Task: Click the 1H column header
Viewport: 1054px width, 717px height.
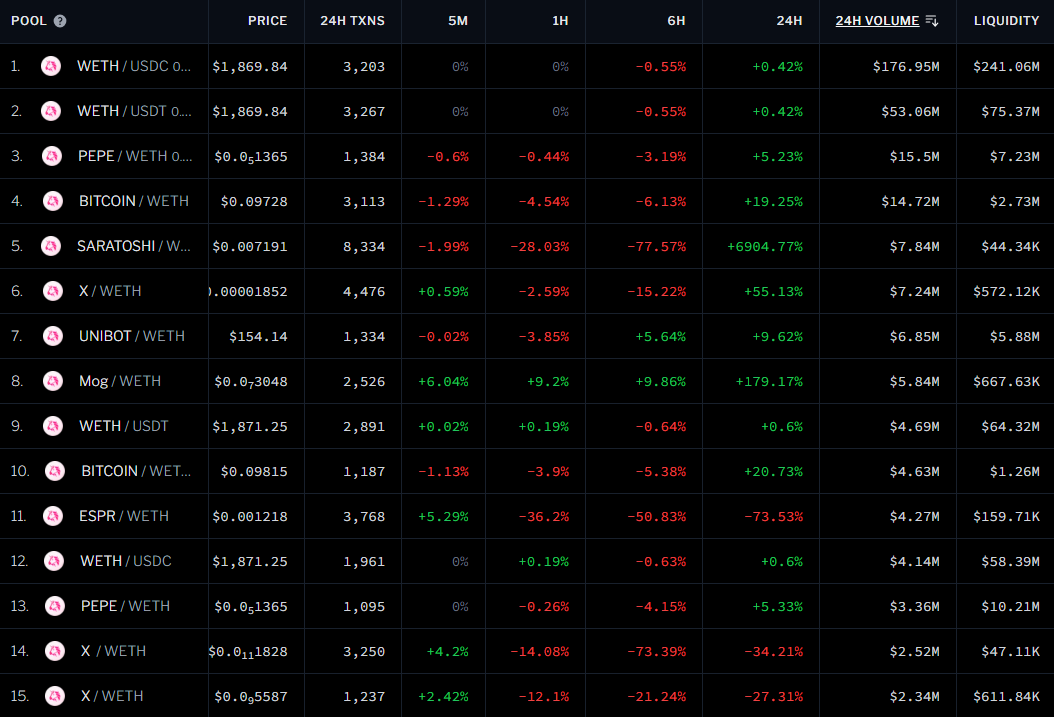Action: pyautogui.click(x=560, y=21)
